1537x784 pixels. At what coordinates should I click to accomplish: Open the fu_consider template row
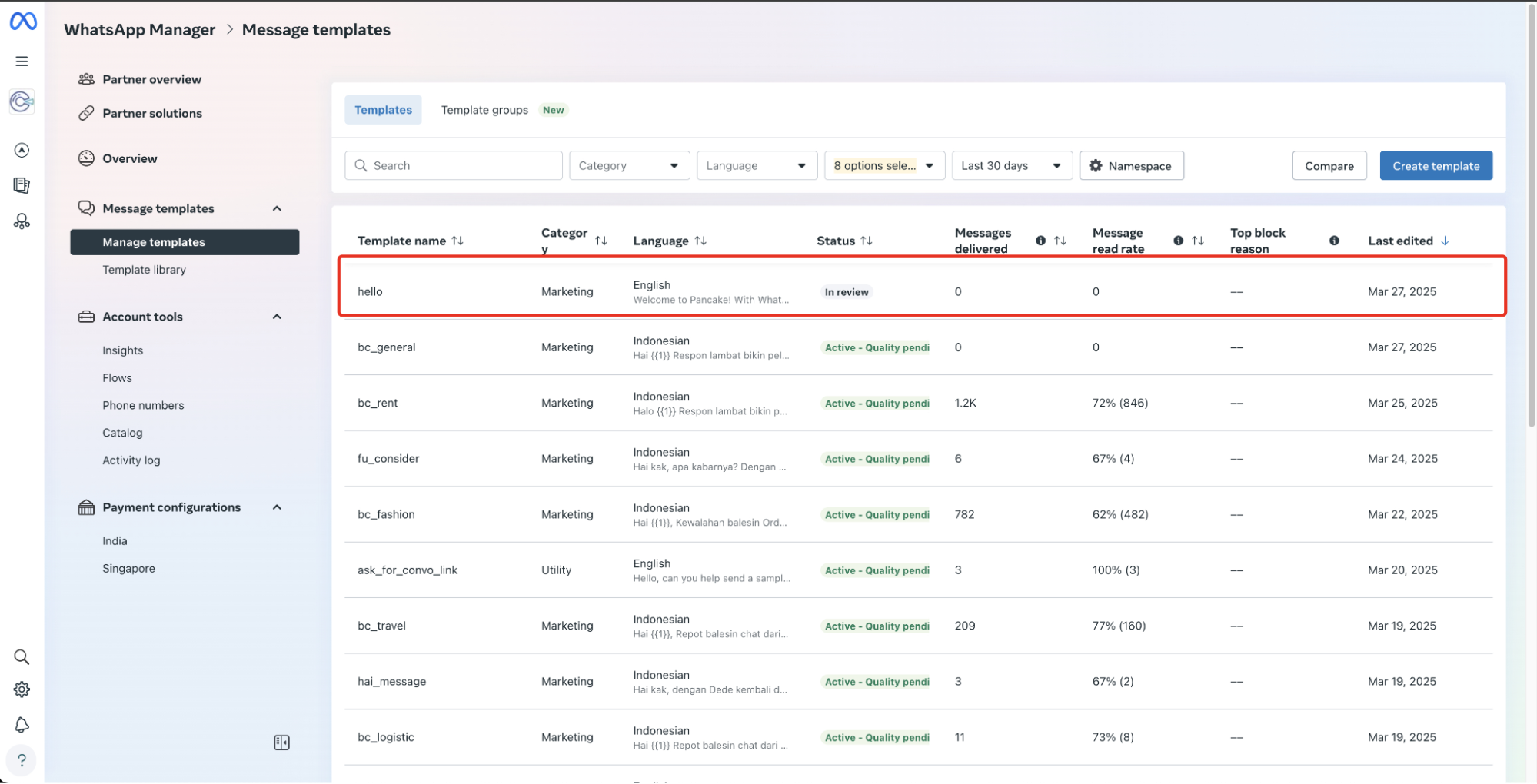(x=919, y=459)
